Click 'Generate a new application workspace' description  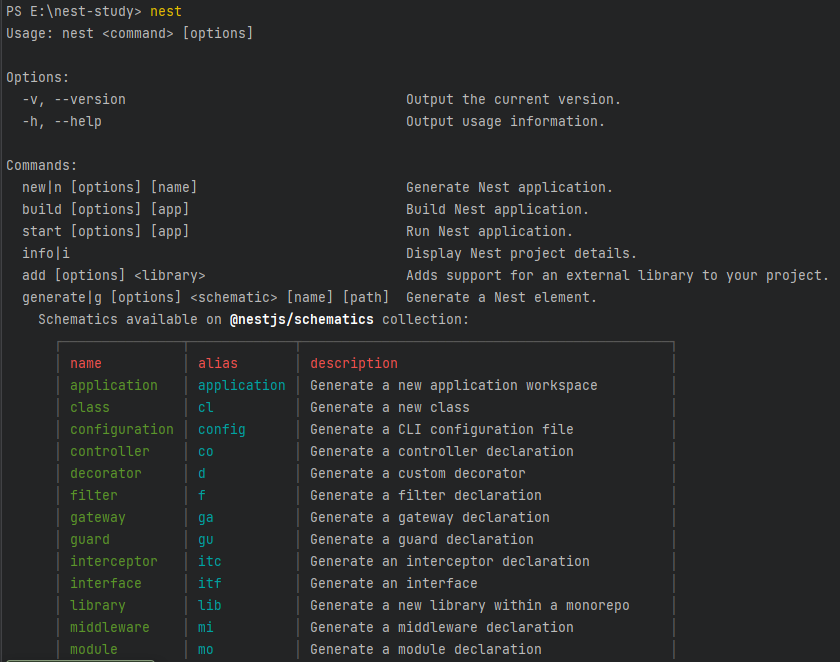(x=454, y=385)
